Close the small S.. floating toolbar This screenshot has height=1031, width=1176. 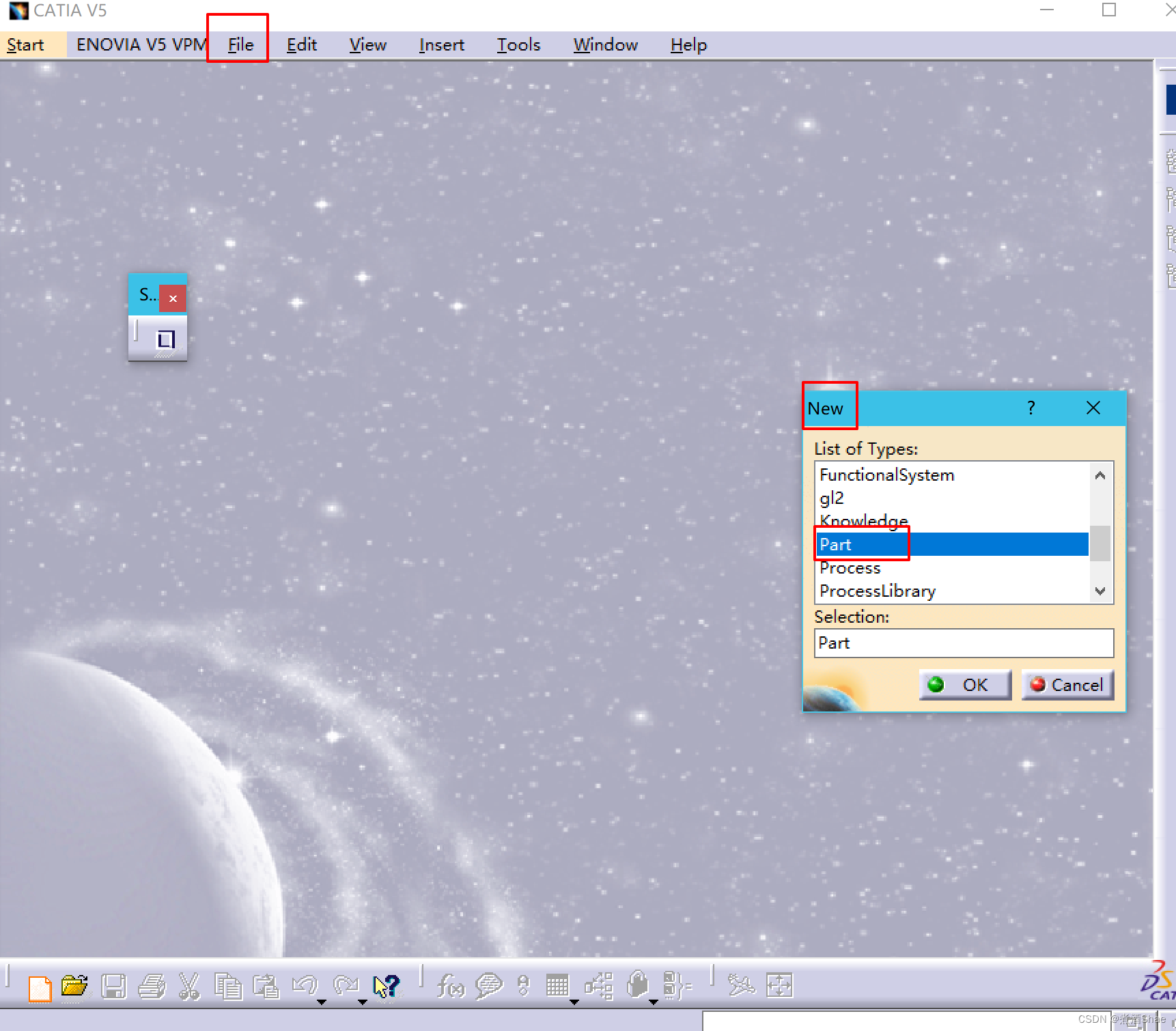[173, 298]
